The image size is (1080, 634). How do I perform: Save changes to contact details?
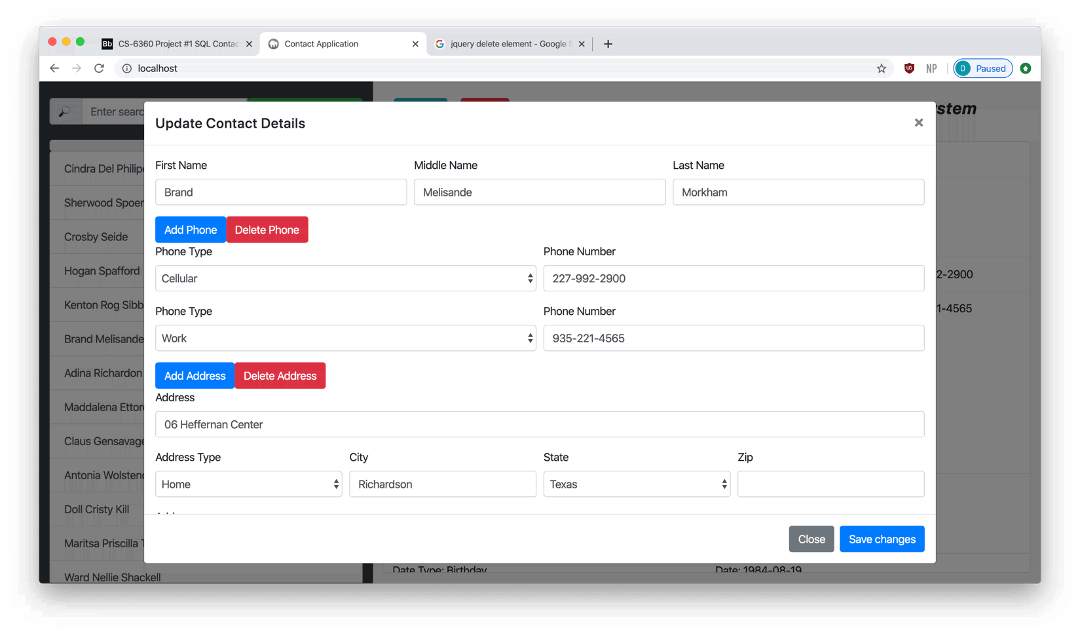tap(881, 538)
